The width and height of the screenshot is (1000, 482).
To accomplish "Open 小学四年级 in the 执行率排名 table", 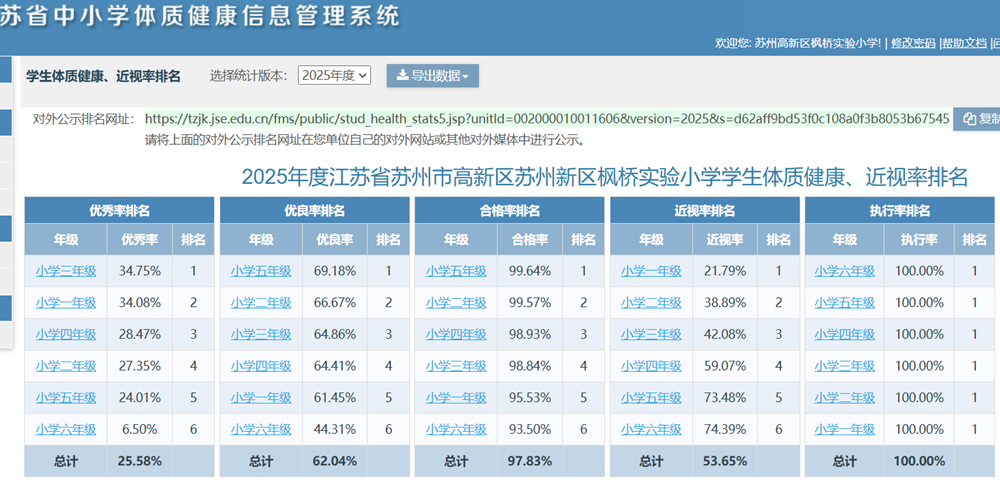I will [844, 334].
